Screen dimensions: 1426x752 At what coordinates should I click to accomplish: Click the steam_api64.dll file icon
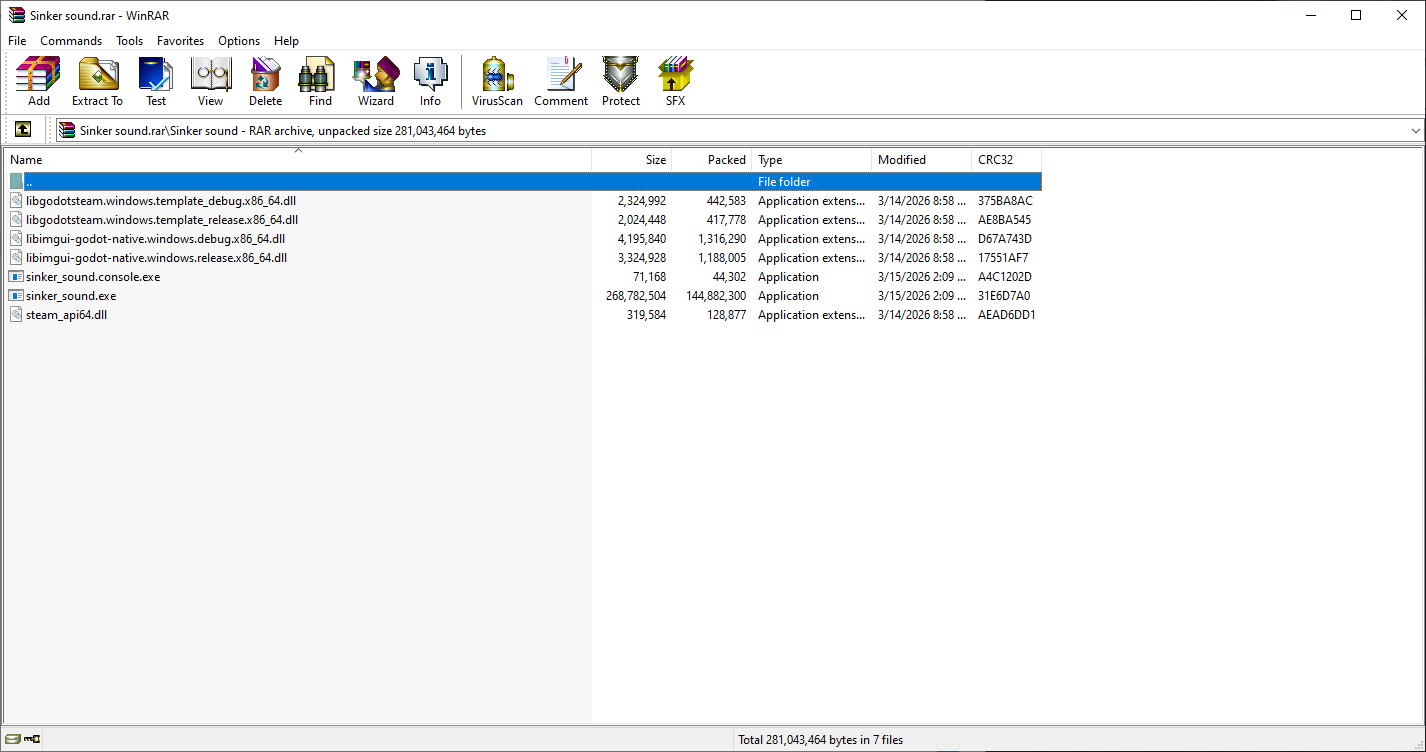pos(16,315)
